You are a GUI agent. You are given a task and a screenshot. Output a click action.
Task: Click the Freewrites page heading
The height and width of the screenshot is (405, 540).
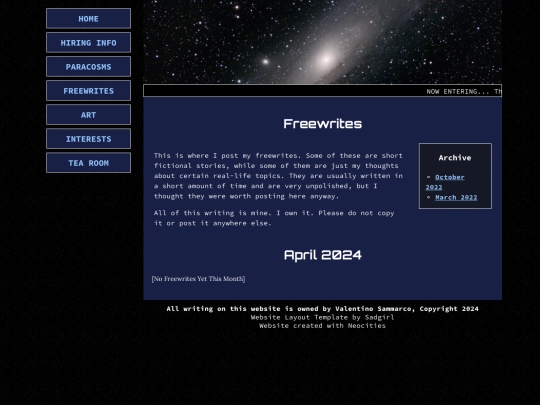pos(322,124)
